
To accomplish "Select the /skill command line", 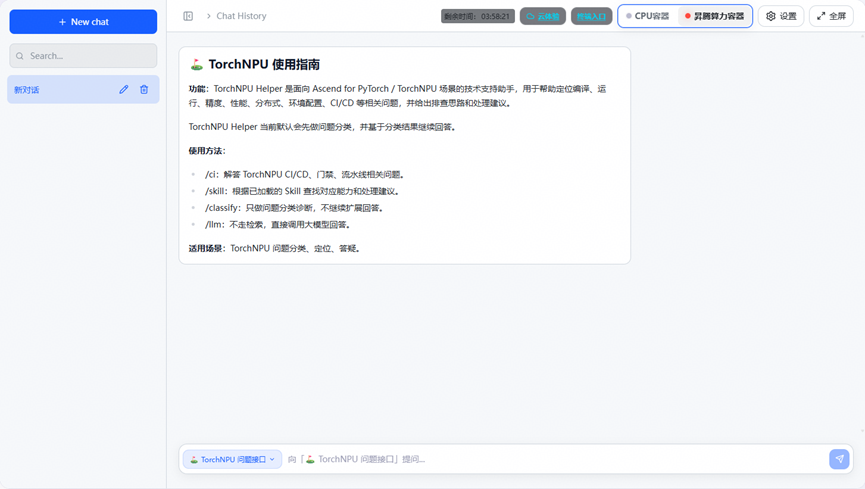I will pyautogui.click(x=302, y=191).
